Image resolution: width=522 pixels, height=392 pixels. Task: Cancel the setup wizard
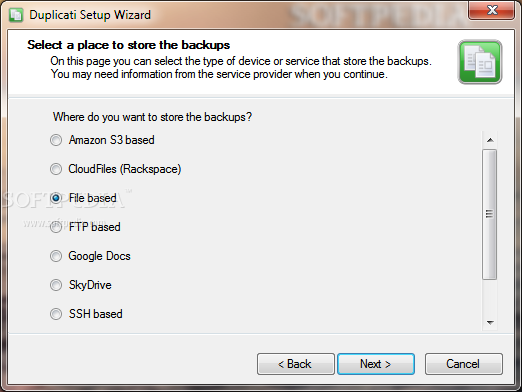coord(464,364)
